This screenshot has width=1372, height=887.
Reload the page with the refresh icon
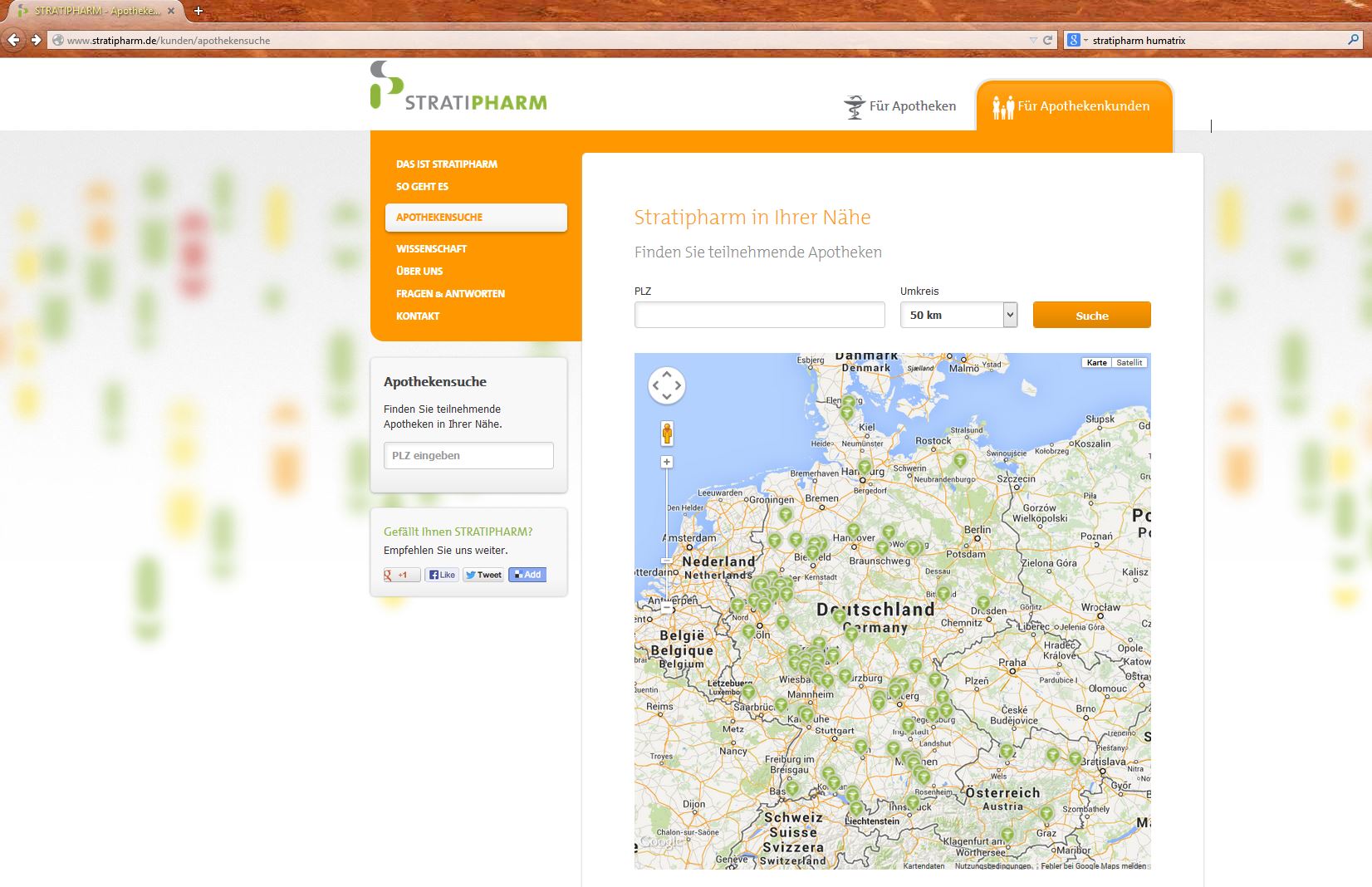pos(1047,40)
